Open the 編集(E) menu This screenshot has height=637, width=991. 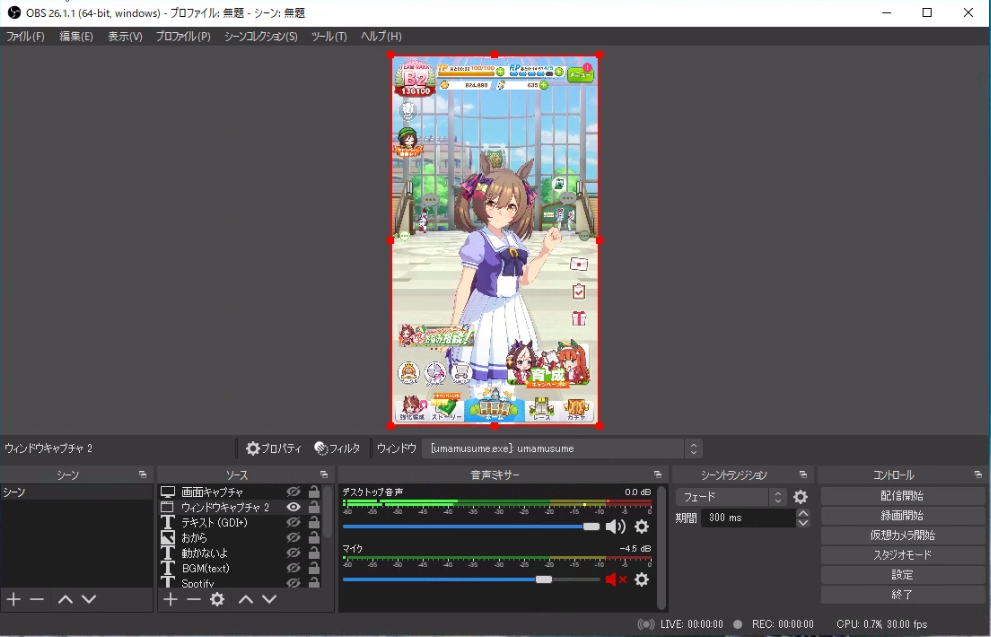click(x=76, y=37)
